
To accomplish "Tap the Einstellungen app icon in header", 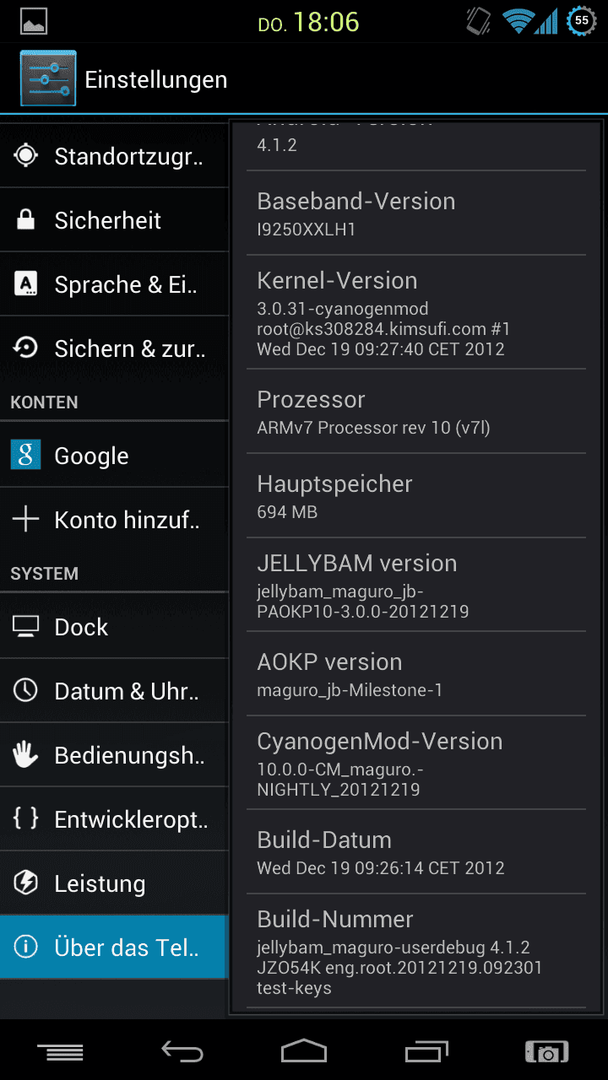I will [48, 79].
